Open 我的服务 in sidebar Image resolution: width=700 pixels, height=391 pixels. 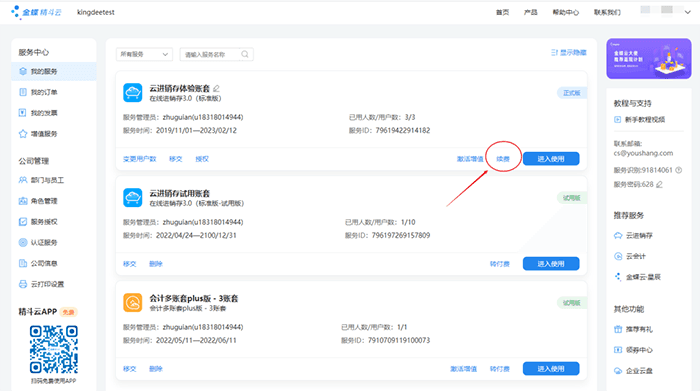(x=54, y=71)
